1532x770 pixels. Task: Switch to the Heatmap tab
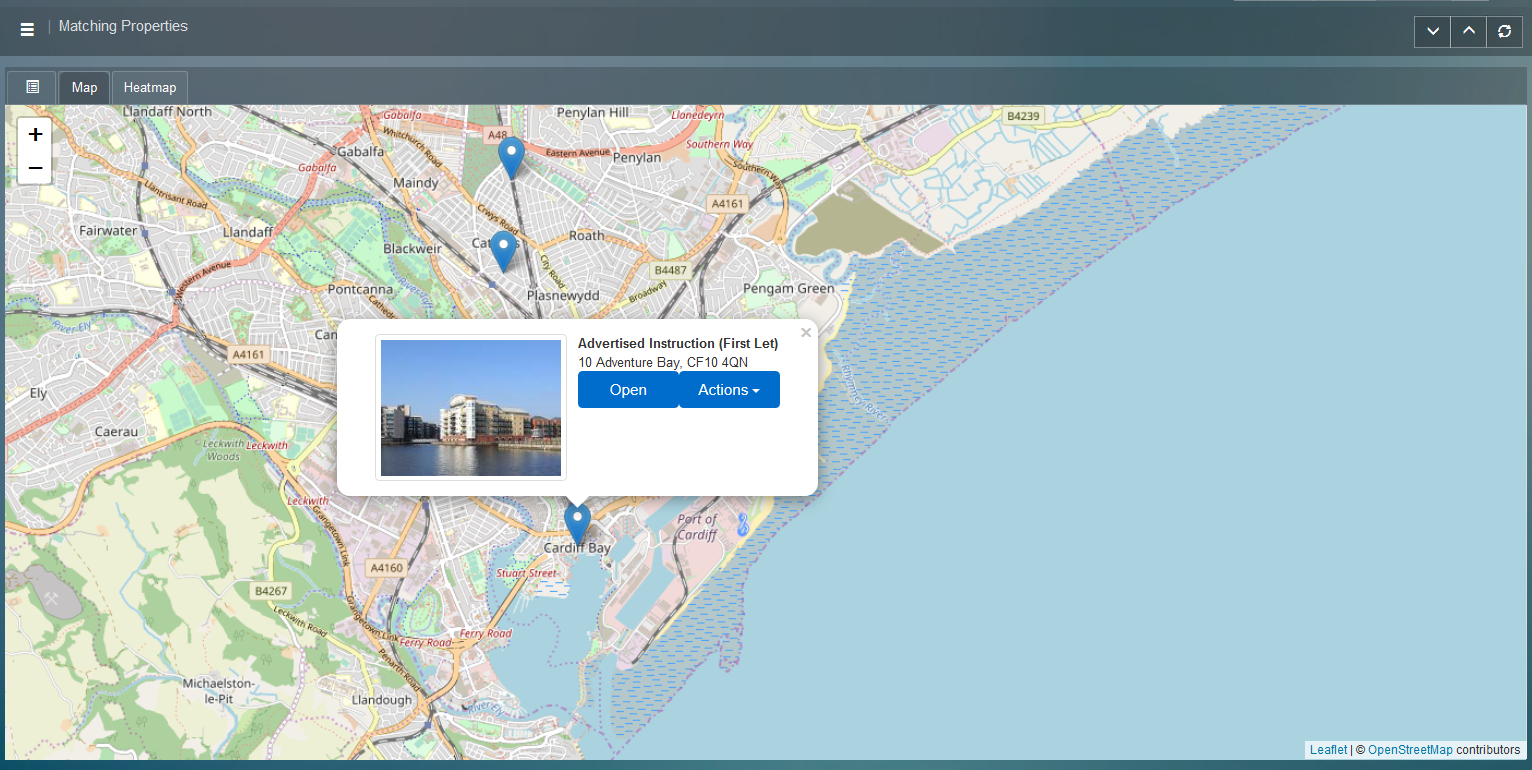(150, 88)
